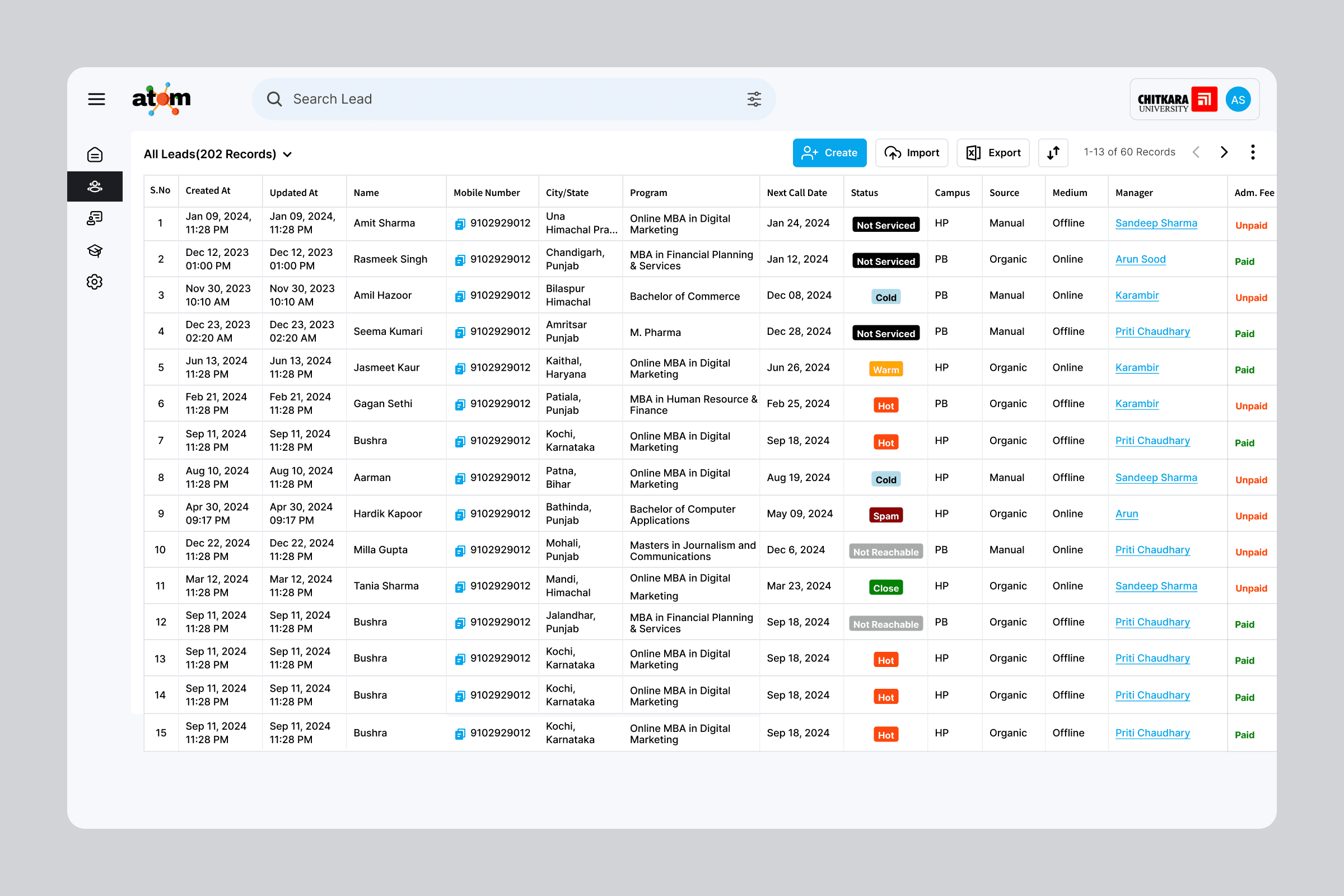Viewport: 1344px width, 896px height.
Task: Open manager link Arun Sood
Action: pos(1140,259)
